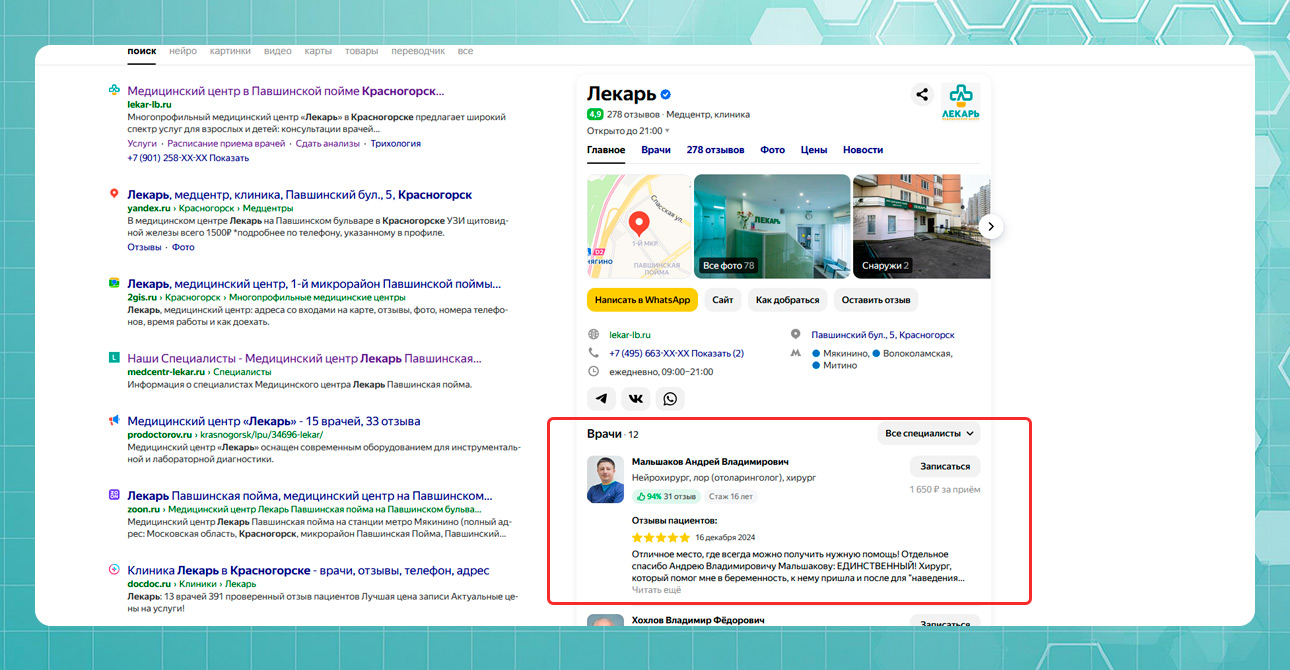Open the VK social icon
This screenshot has width=1290, height=670.
pos(636,399)
